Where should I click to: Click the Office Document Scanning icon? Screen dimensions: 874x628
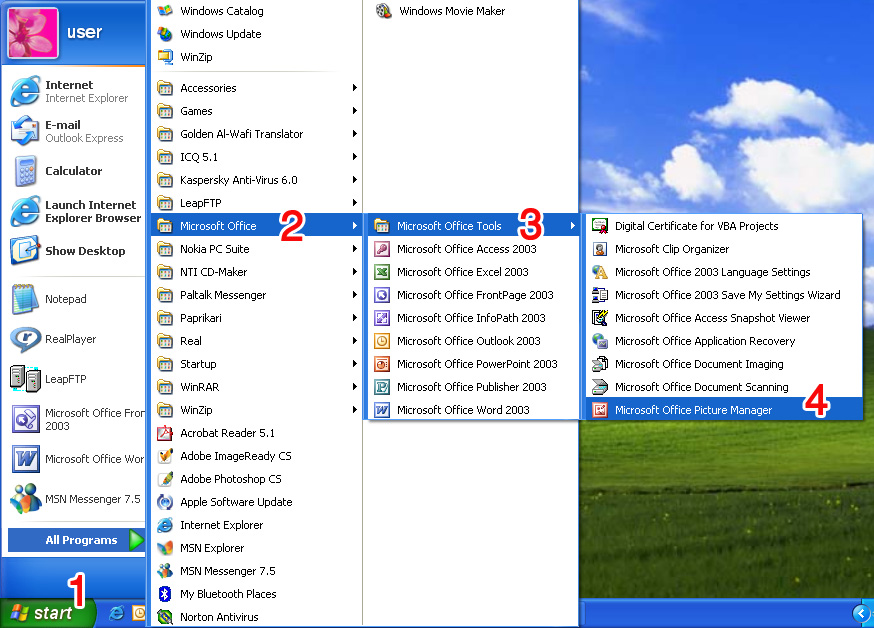click(600, 387)
